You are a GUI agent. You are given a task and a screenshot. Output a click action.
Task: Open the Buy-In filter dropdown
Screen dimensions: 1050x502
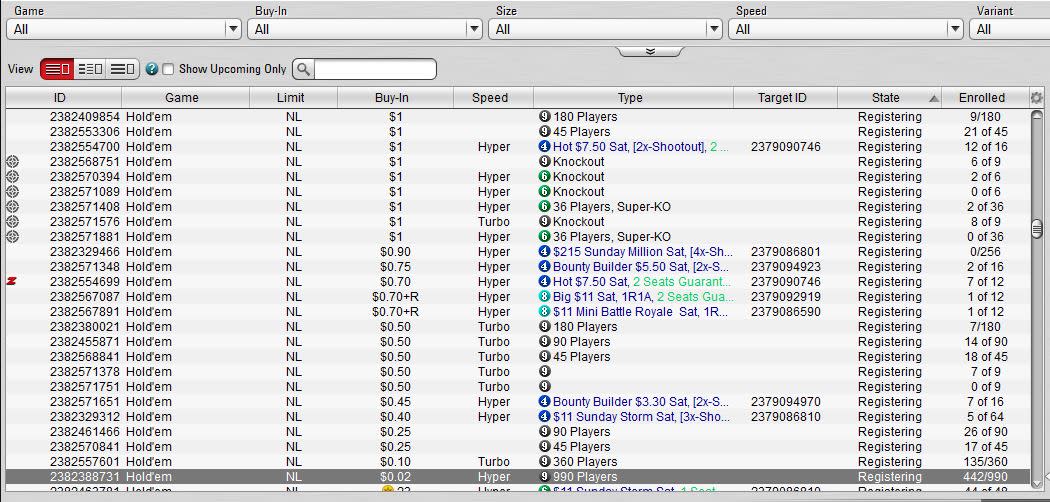[364, 29]
